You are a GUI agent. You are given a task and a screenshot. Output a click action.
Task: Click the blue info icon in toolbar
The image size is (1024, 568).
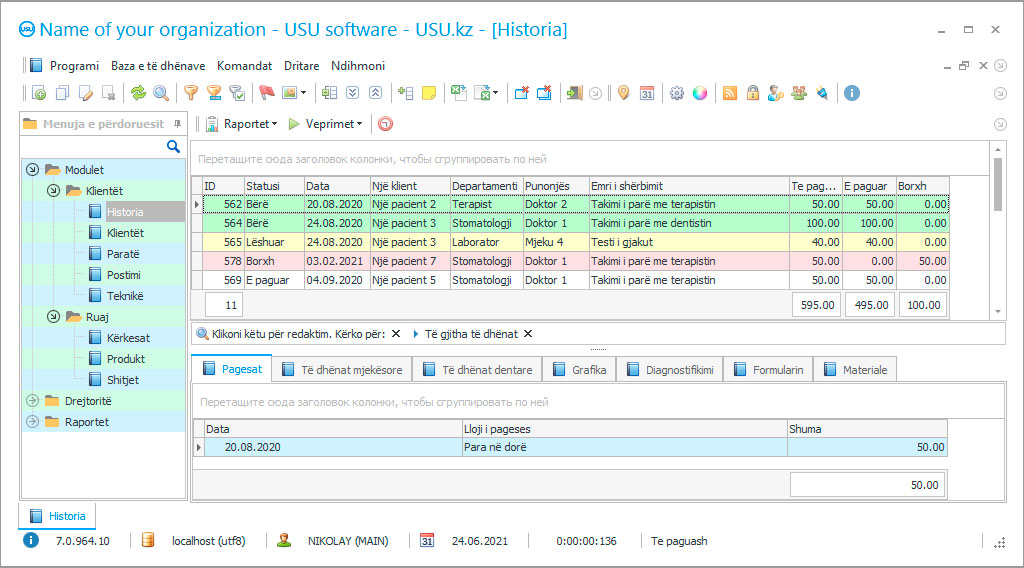click(x=852, y=93)
